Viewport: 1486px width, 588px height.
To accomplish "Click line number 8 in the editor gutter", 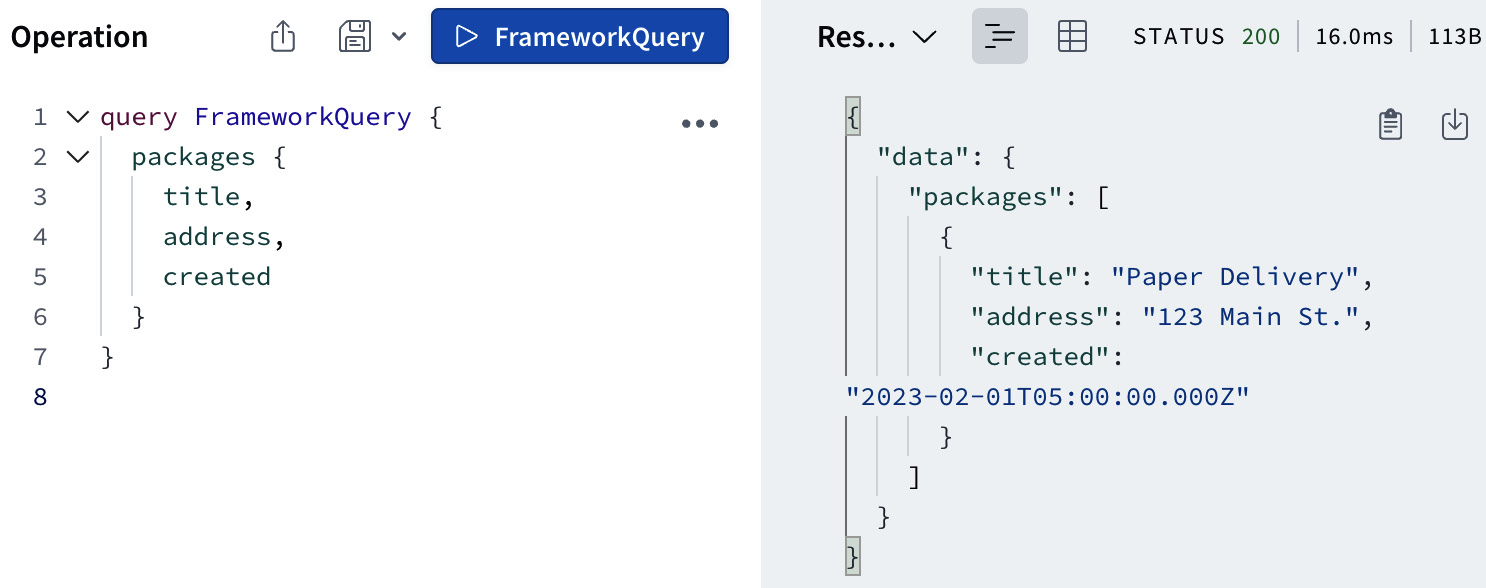I will (40, 396).
